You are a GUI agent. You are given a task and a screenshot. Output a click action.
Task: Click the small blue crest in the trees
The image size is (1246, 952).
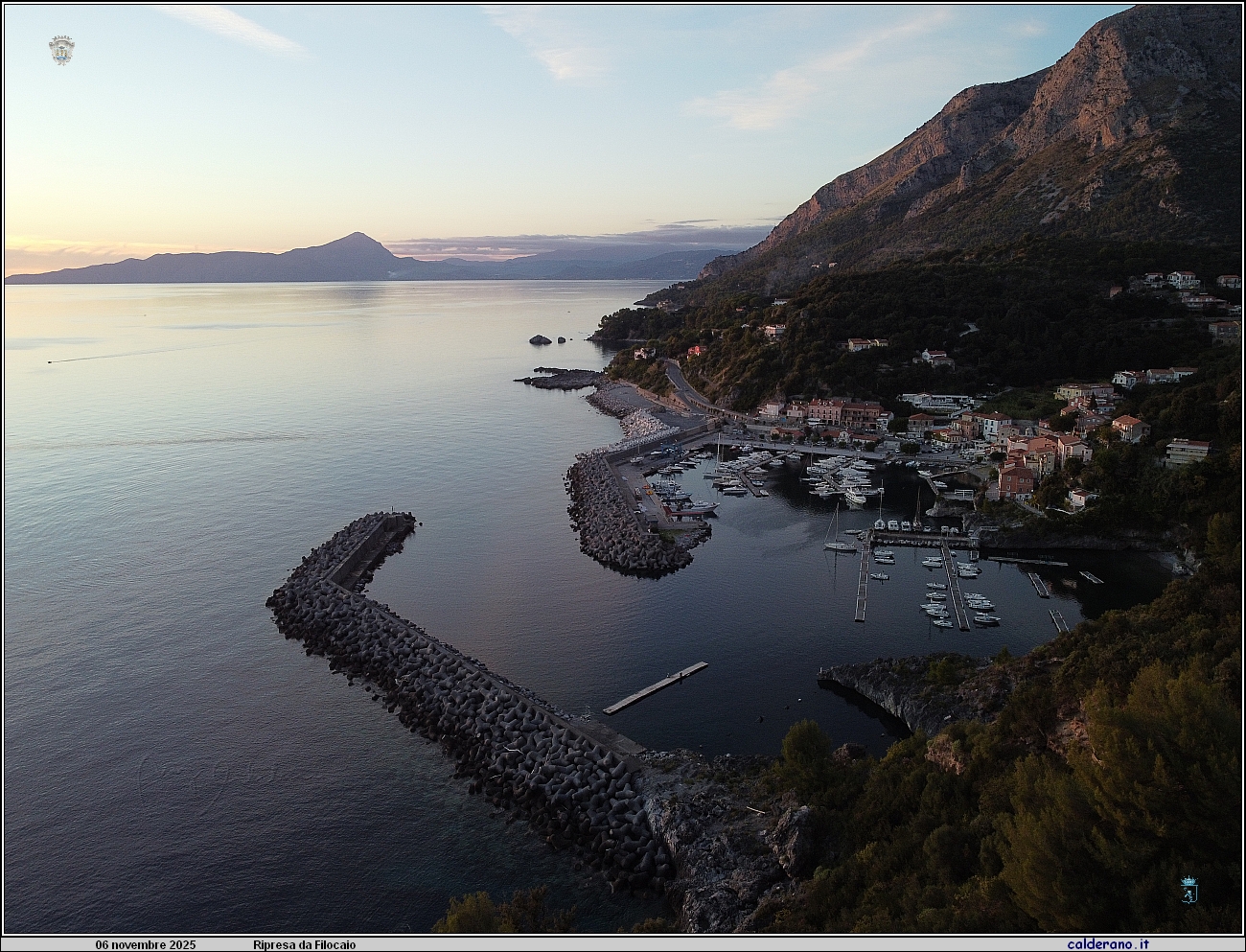click(x=1188, y=889)
